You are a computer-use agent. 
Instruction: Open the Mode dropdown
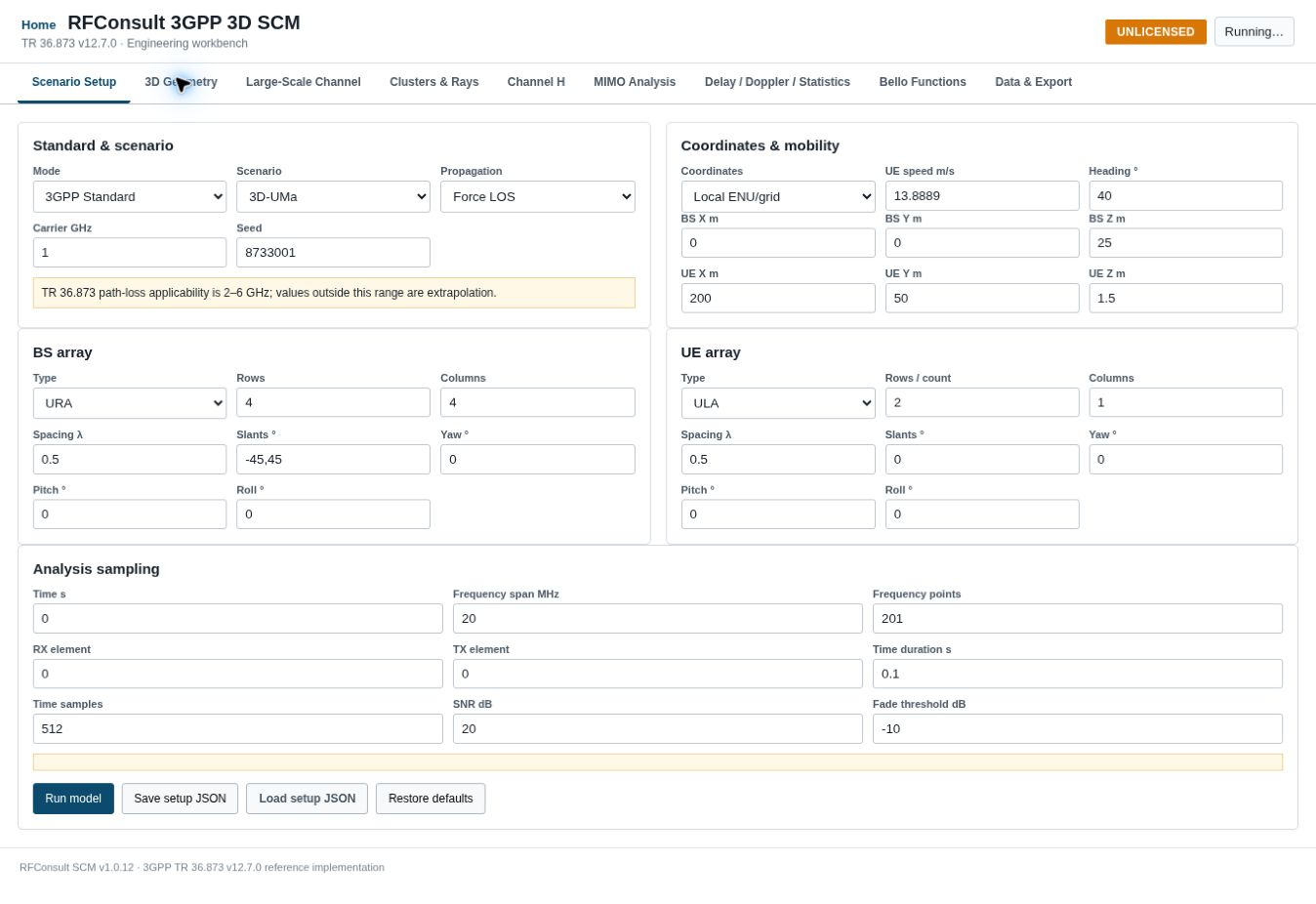(x=130, y=196)
